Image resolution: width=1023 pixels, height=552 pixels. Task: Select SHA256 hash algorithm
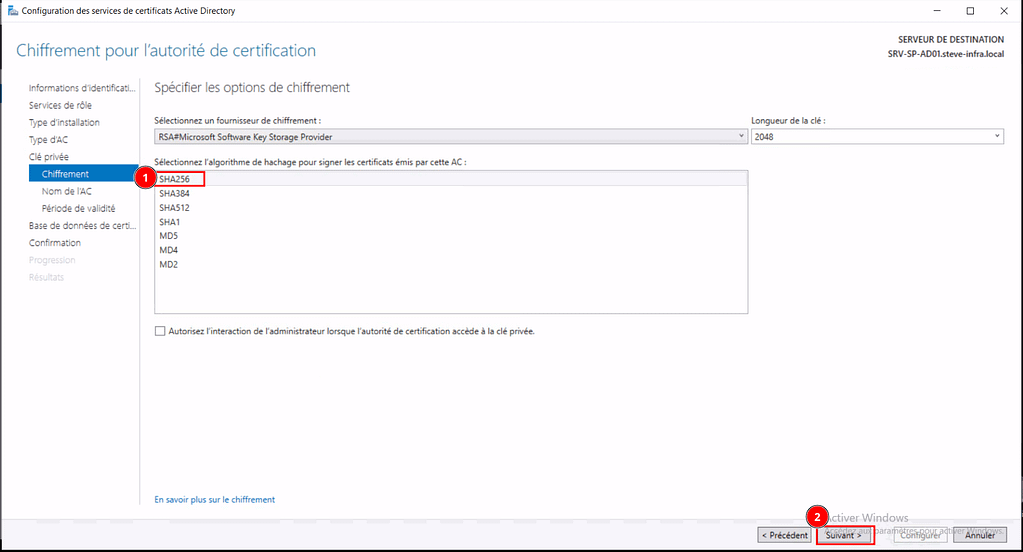click(175, 179)
